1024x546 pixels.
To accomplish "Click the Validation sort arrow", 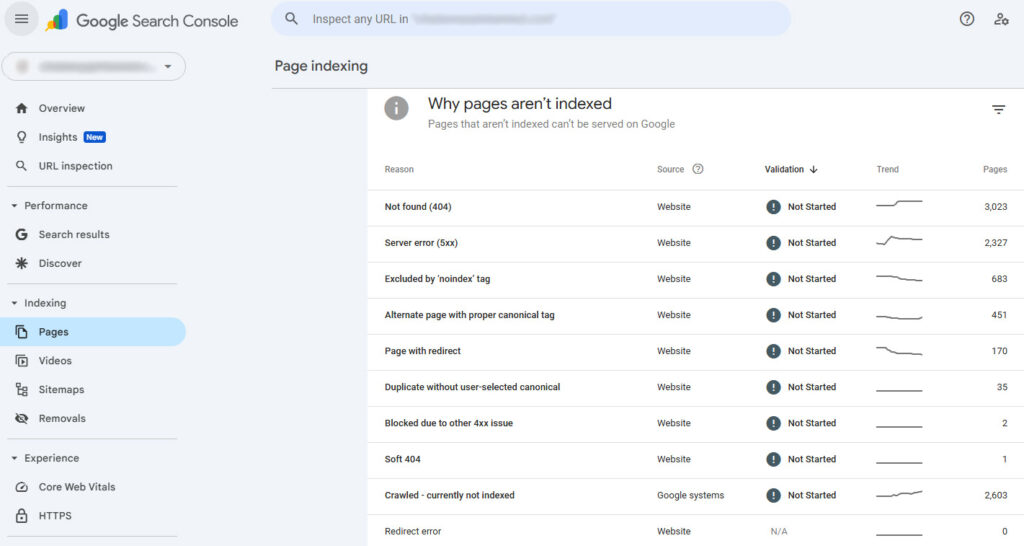I will coord(813,169).
